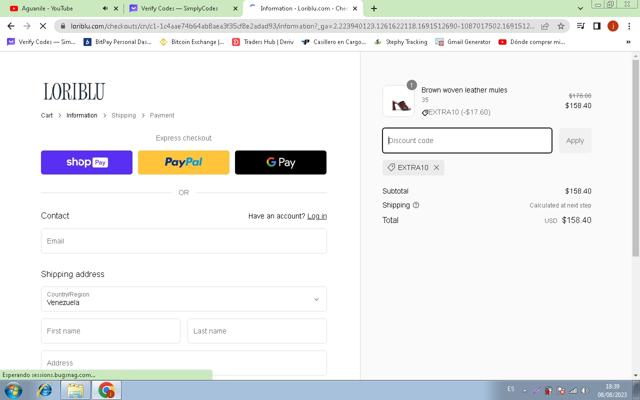Open Internet Explorer from the taskbar
640x400 pixels.
click(x=44, y=391)
